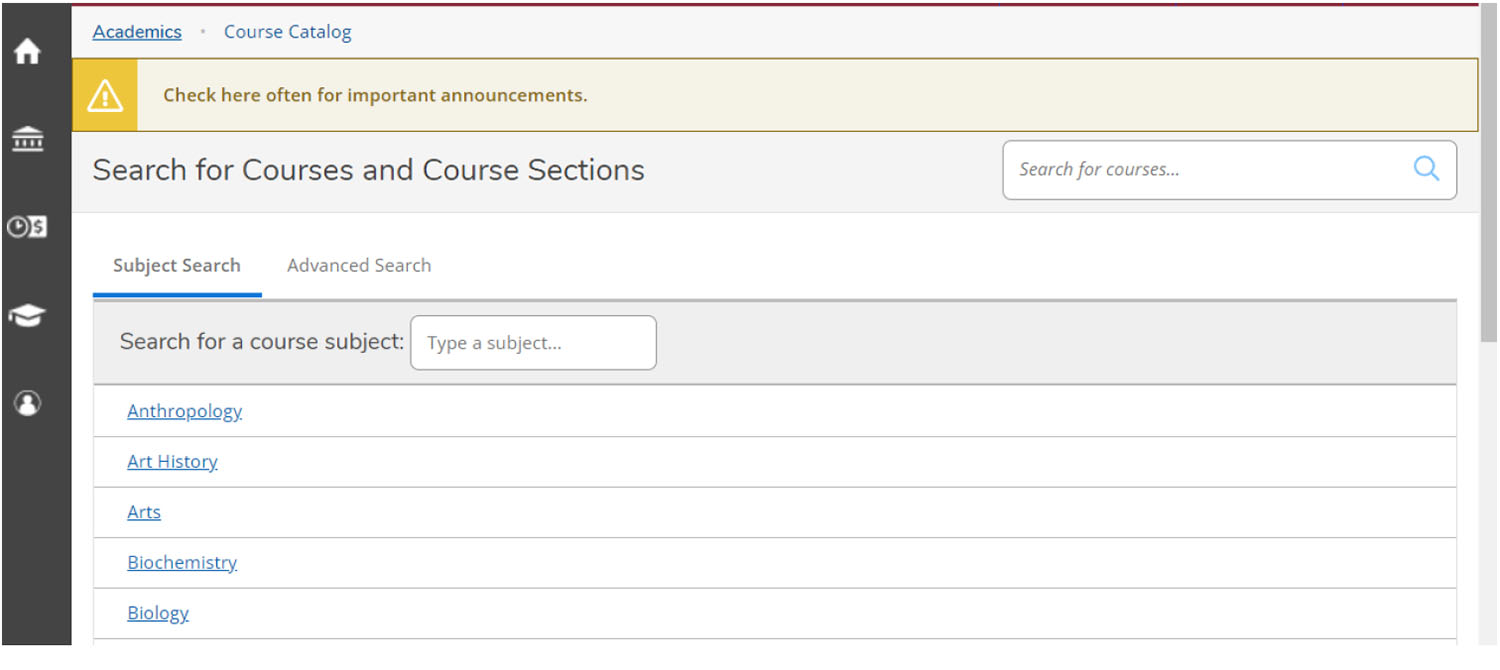The image size is (1500, 670).
Task: Open the Financial Information bank icon
Action: [27, 139]
